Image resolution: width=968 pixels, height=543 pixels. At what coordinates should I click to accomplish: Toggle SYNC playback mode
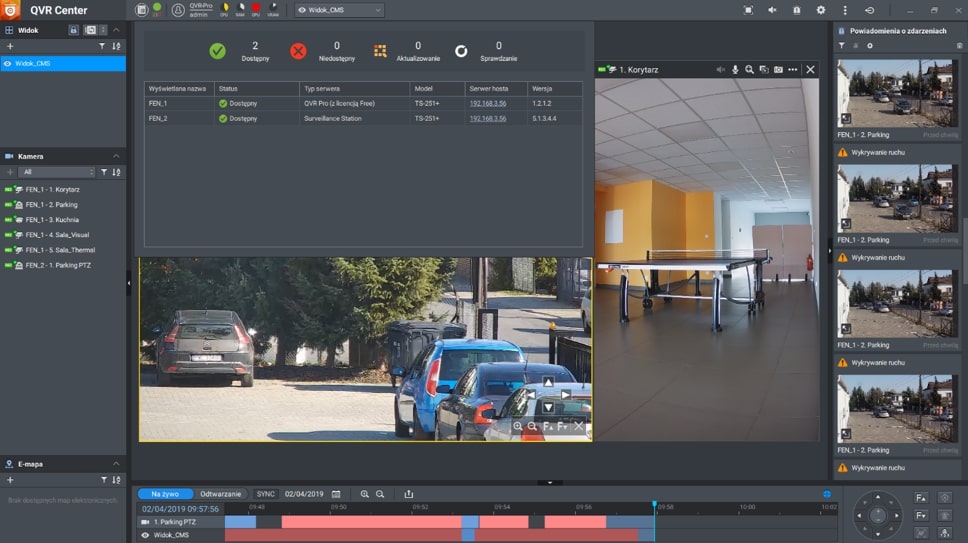[x=265, y=494]
